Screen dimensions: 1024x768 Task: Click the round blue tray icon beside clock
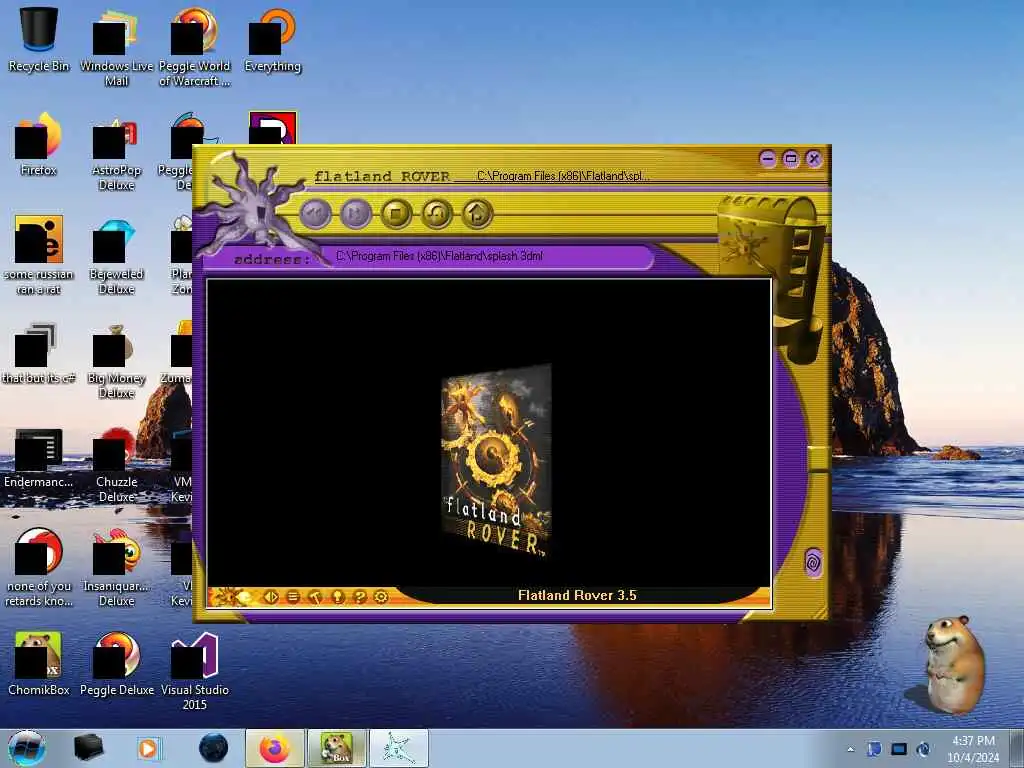tap(923, 749)
